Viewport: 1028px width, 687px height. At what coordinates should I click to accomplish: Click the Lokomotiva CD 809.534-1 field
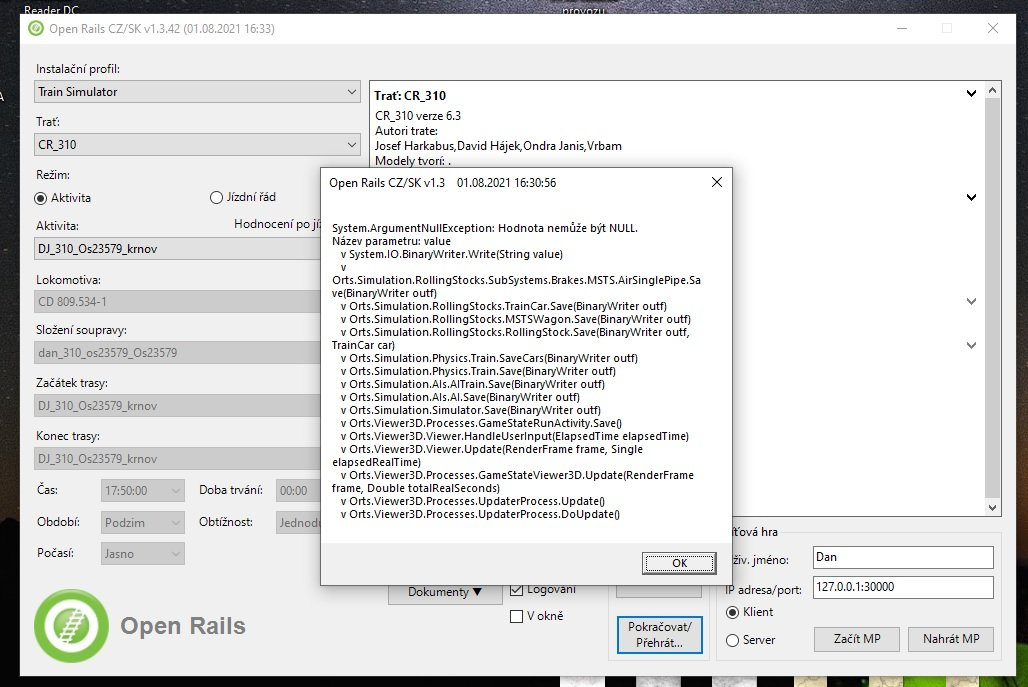pyautogui.click(x=177, y=302)
